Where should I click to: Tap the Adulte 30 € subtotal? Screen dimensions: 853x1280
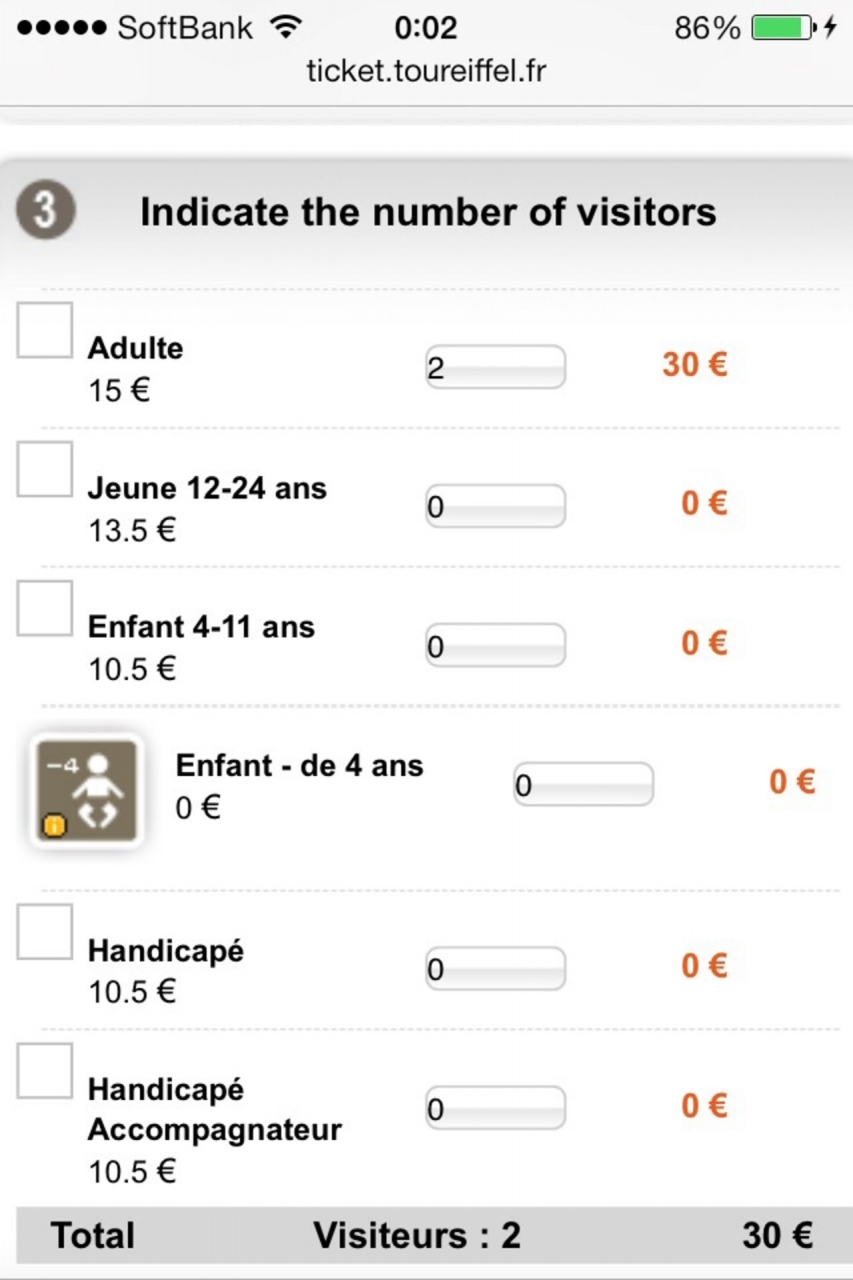694,365
